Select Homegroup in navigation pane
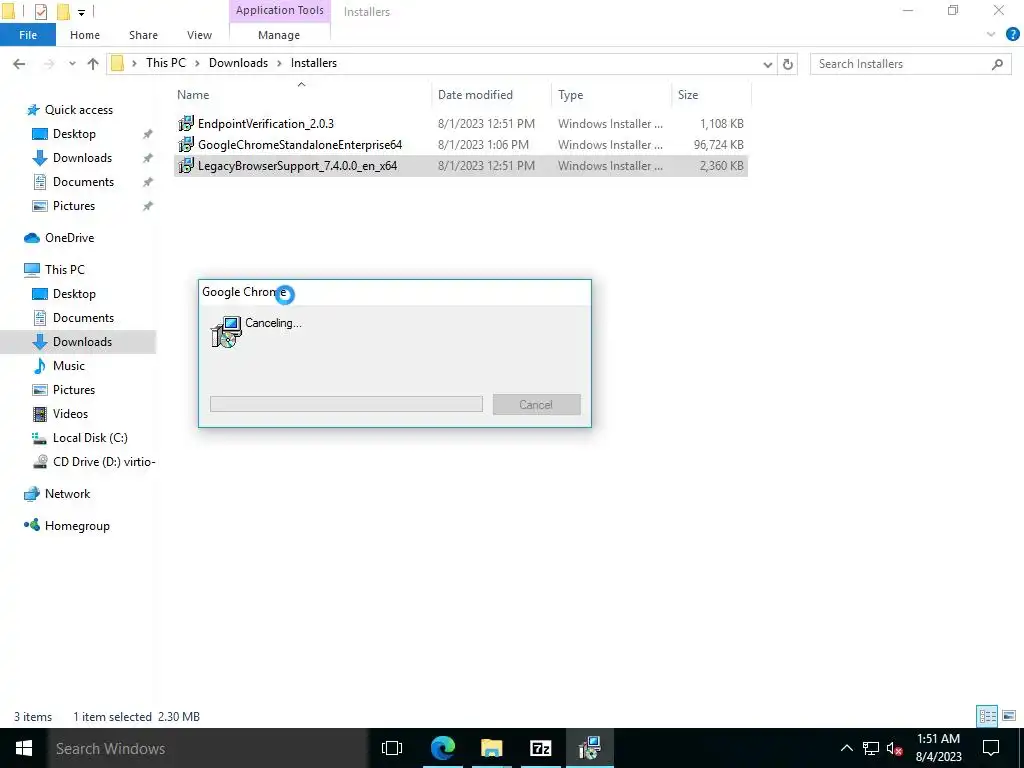The height and width of the screenshot is (768, 1024). pyautogui.click(x=77, y=526)
